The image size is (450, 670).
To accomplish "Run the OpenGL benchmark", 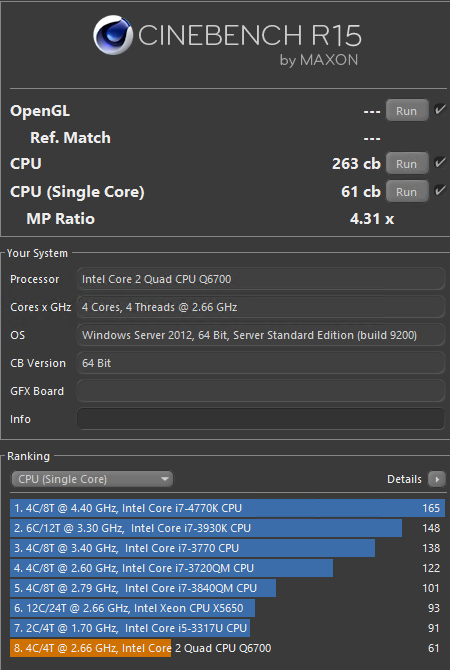I will click(x=407, y=111).
